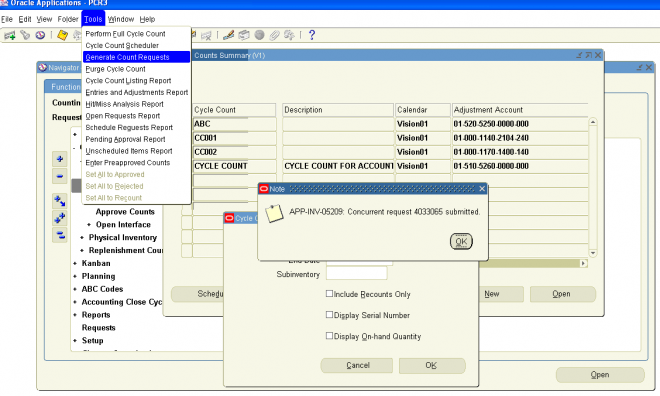Screen dimensions: 660x396
Task: Open the Folder menu
Action: click(x=68, y=19)
